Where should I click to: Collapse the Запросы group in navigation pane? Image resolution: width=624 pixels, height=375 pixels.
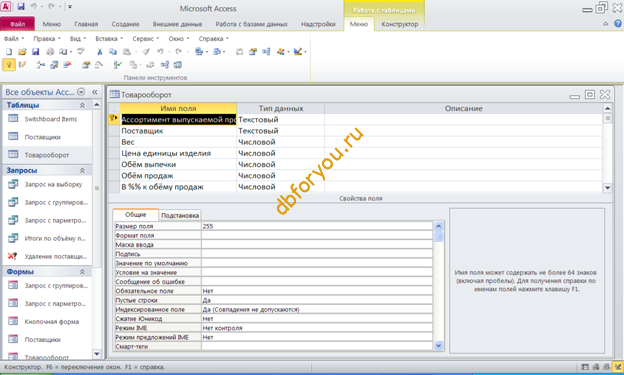tap(82, 170)
